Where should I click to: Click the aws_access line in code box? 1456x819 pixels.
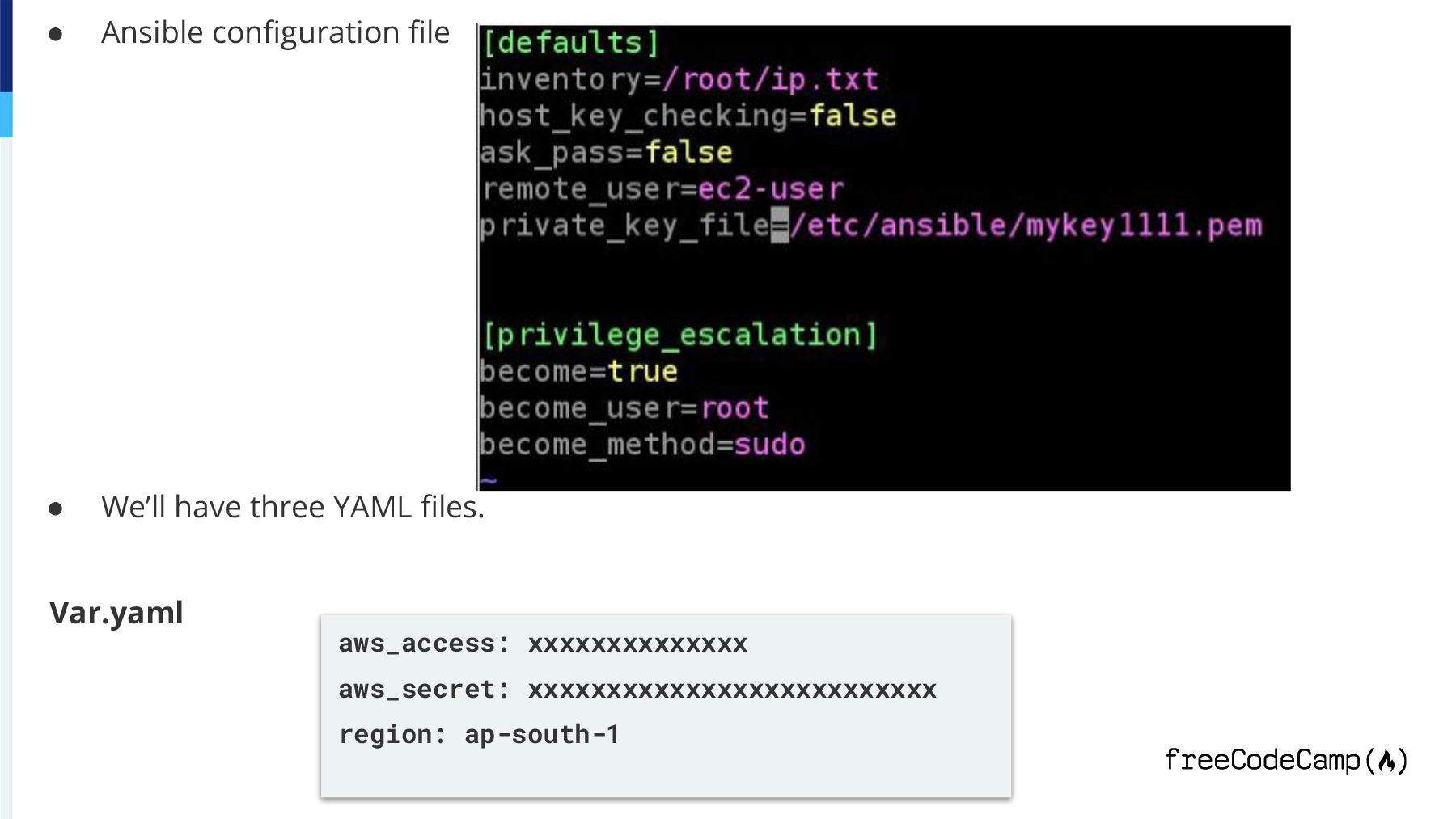tap(543, 644)
